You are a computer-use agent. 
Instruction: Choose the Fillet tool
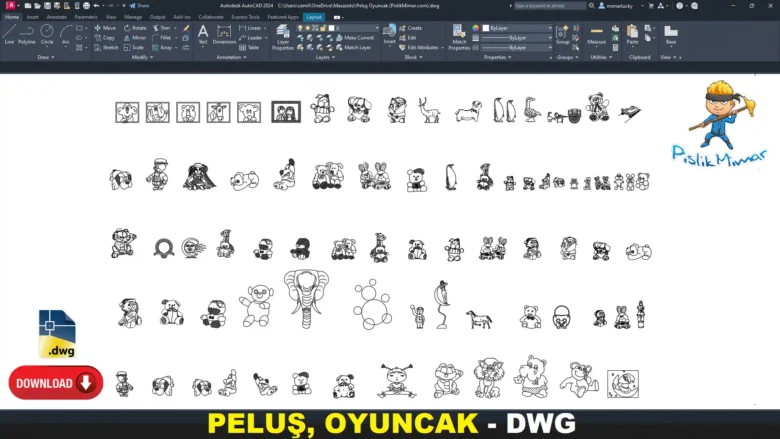pos(162,38)
